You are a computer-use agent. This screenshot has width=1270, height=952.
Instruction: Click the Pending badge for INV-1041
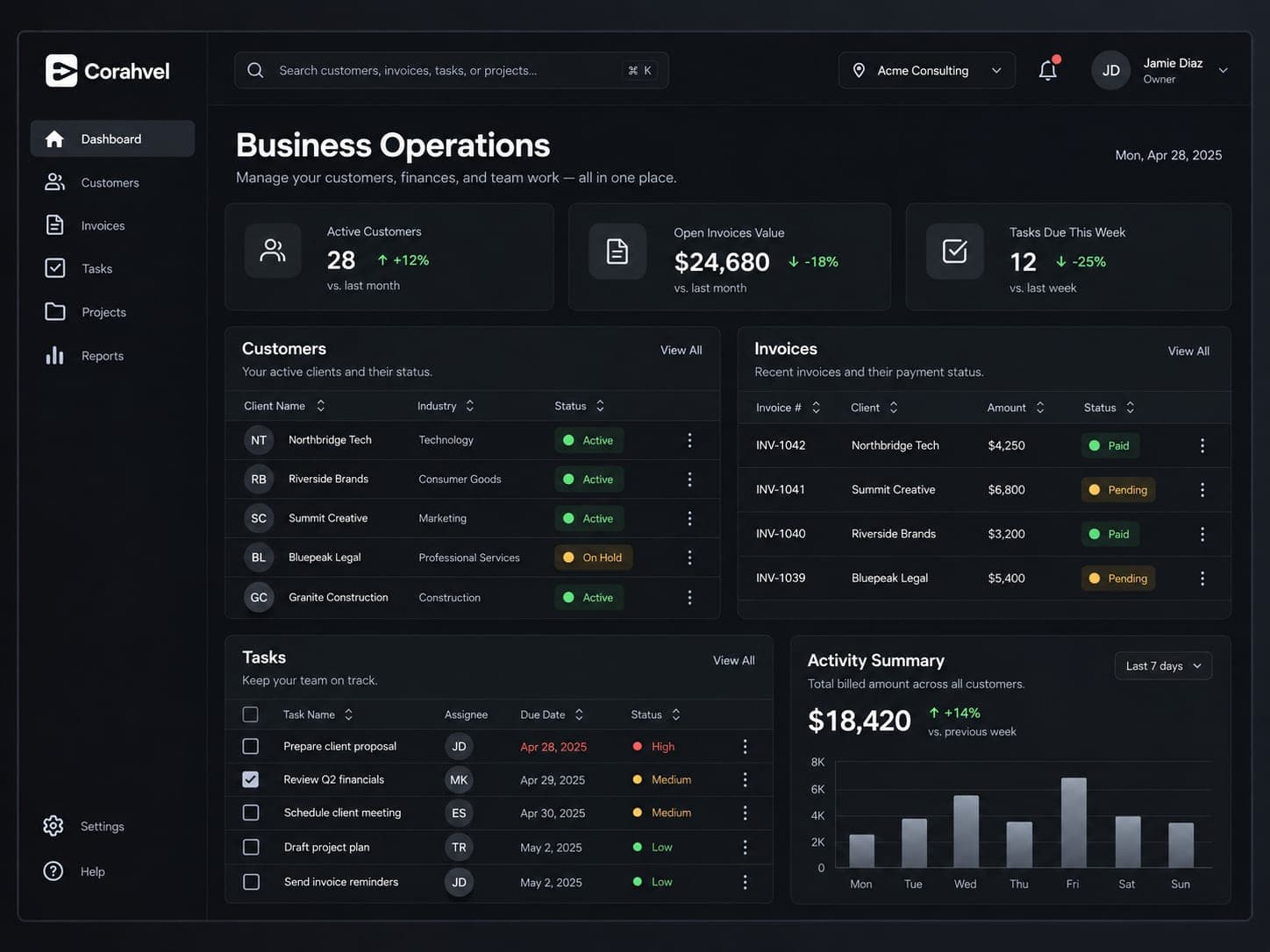[1118, 490]
